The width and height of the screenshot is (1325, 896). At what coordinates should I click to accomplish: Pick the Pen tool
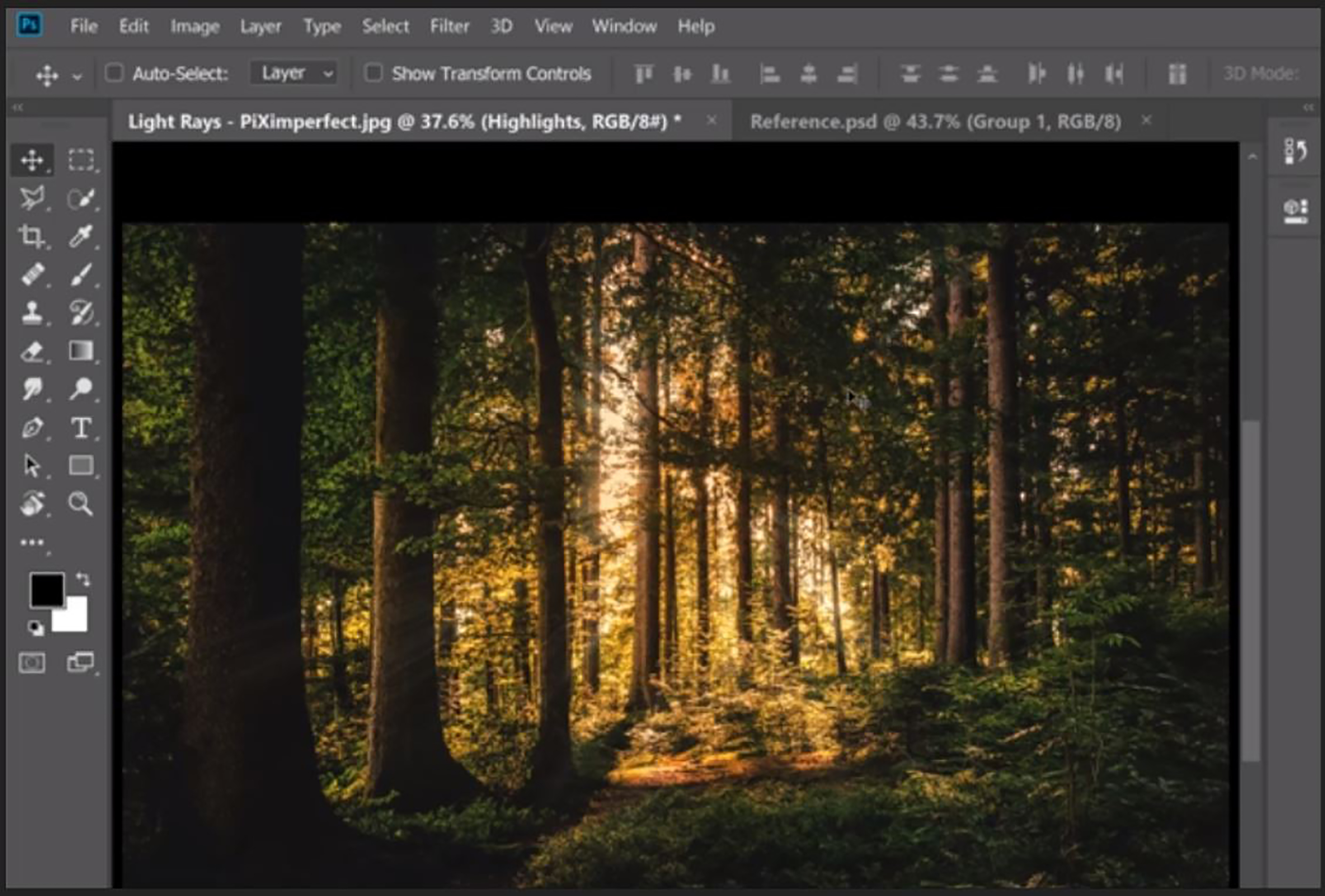(32, 427)
